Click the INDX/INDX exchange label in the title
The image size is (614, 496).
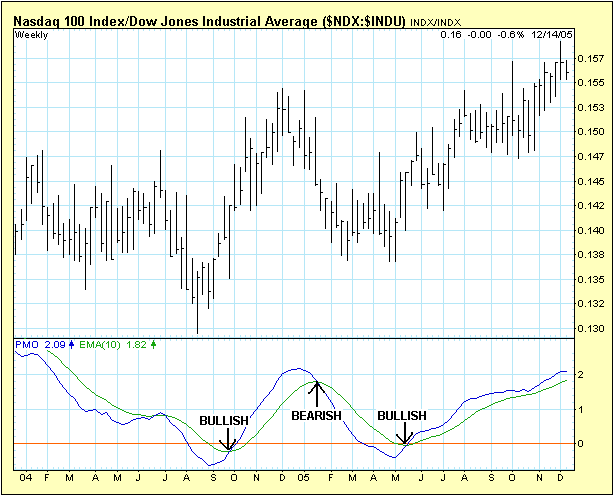click(x=437, y=20)
